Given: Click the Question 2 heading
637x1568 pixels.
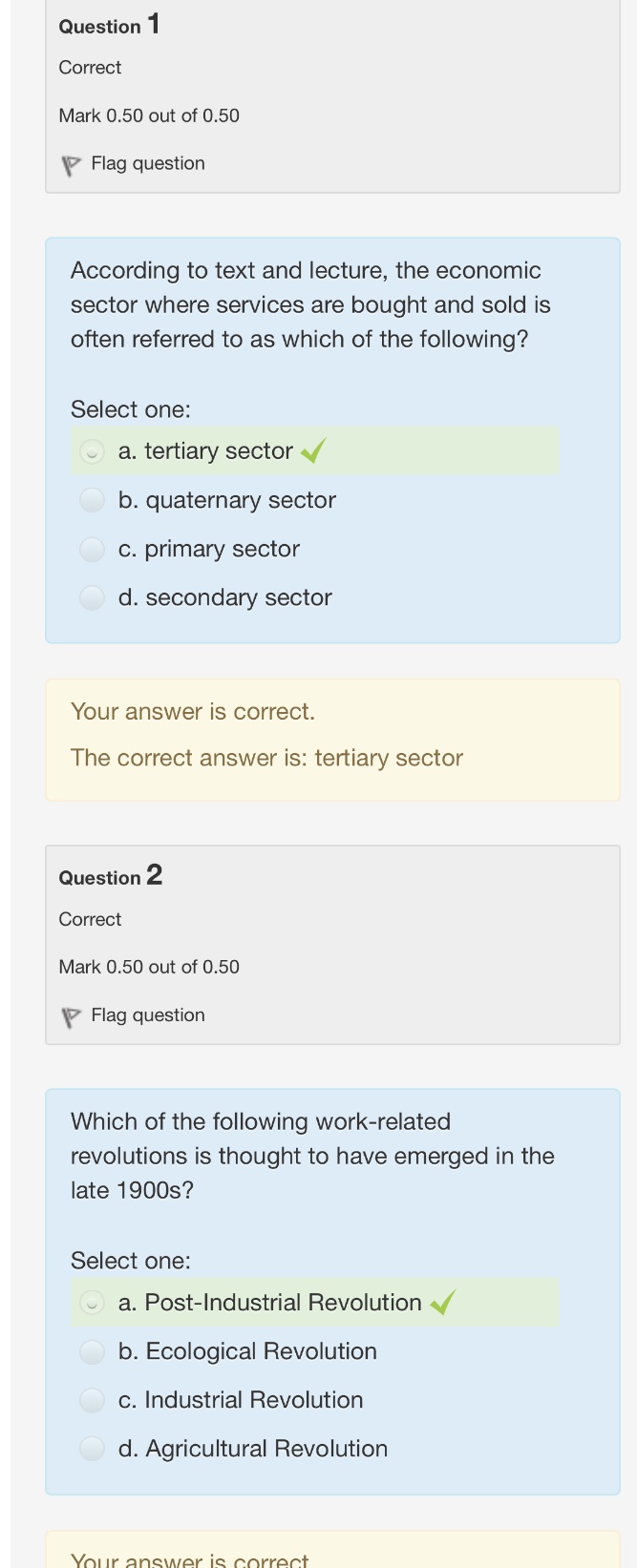Looking at the screenshot, I should pyautogui.click(x=110, y=876).
